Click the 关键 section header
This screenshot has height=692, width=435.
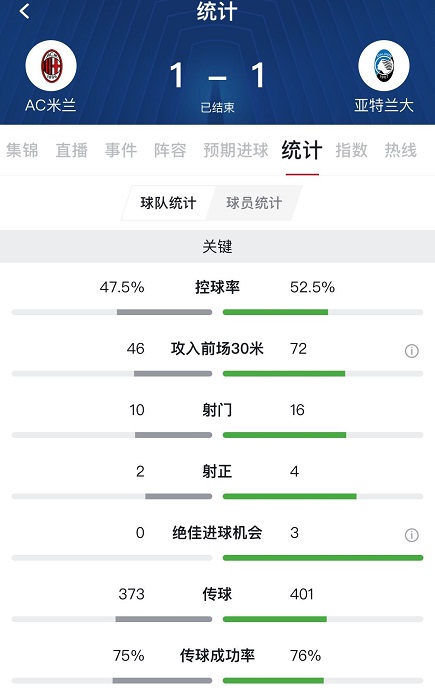click(x=218, y=246)
